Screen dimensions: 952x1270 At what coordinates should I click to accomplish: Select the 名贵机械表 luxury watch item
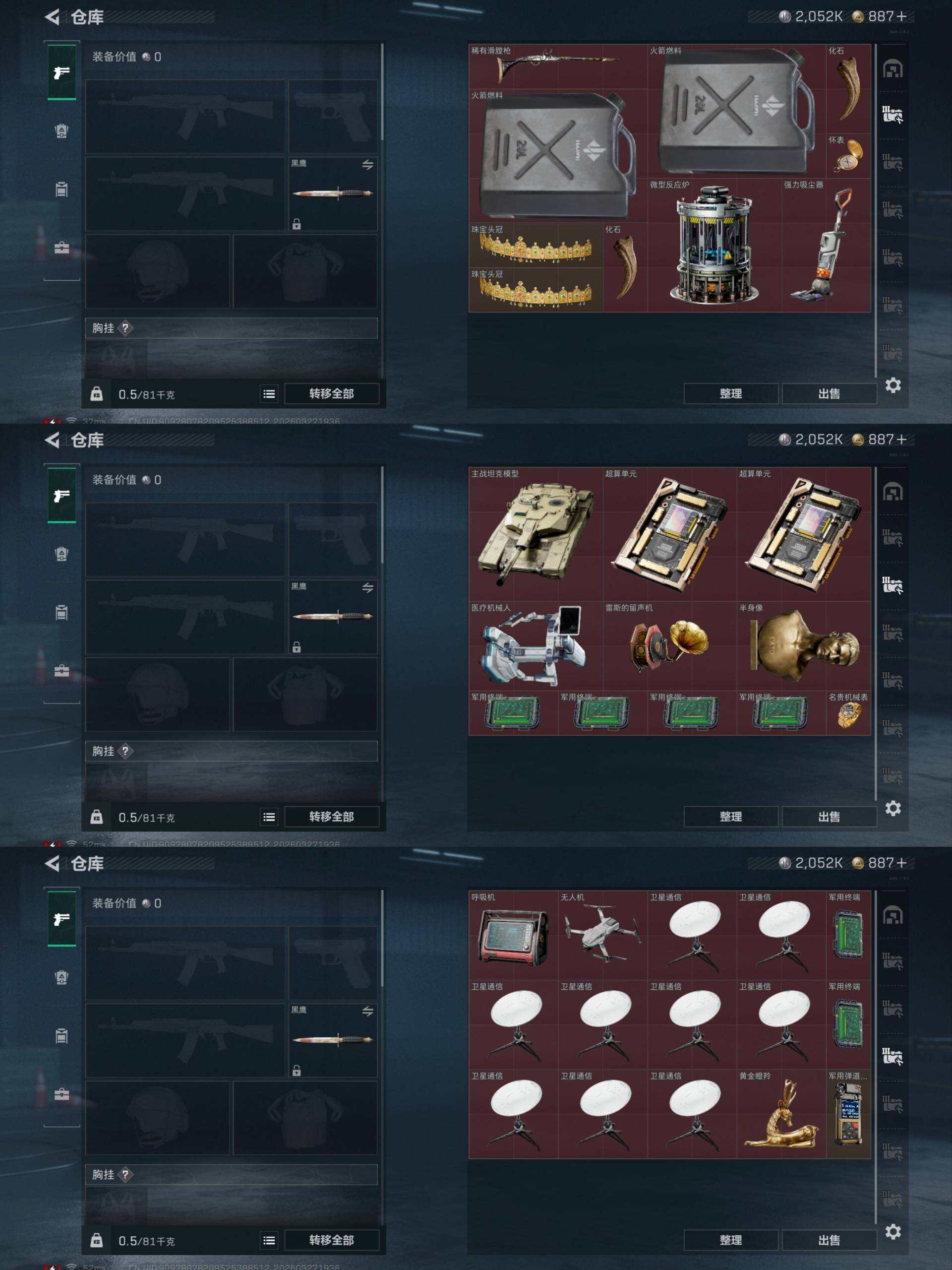pyautogui.click(x=848, y=712)
